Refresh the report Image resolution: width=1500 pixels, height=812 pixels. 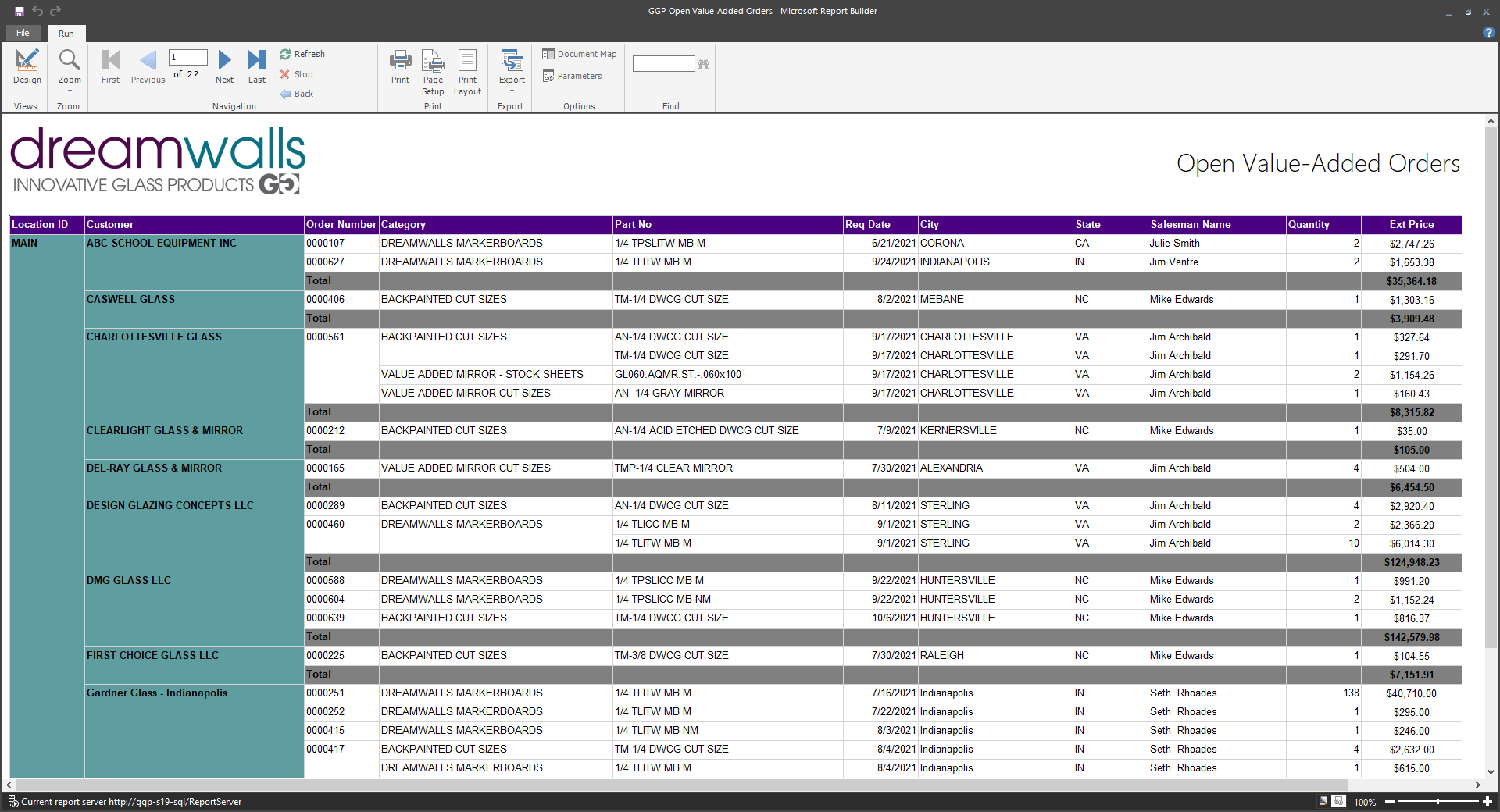(302, 54)
